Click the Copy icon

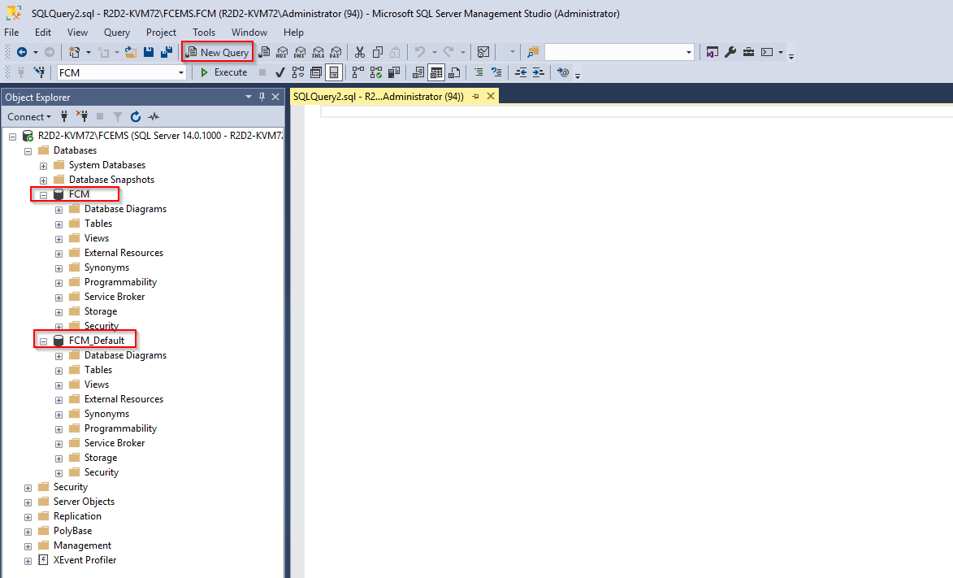click(377, 52)
